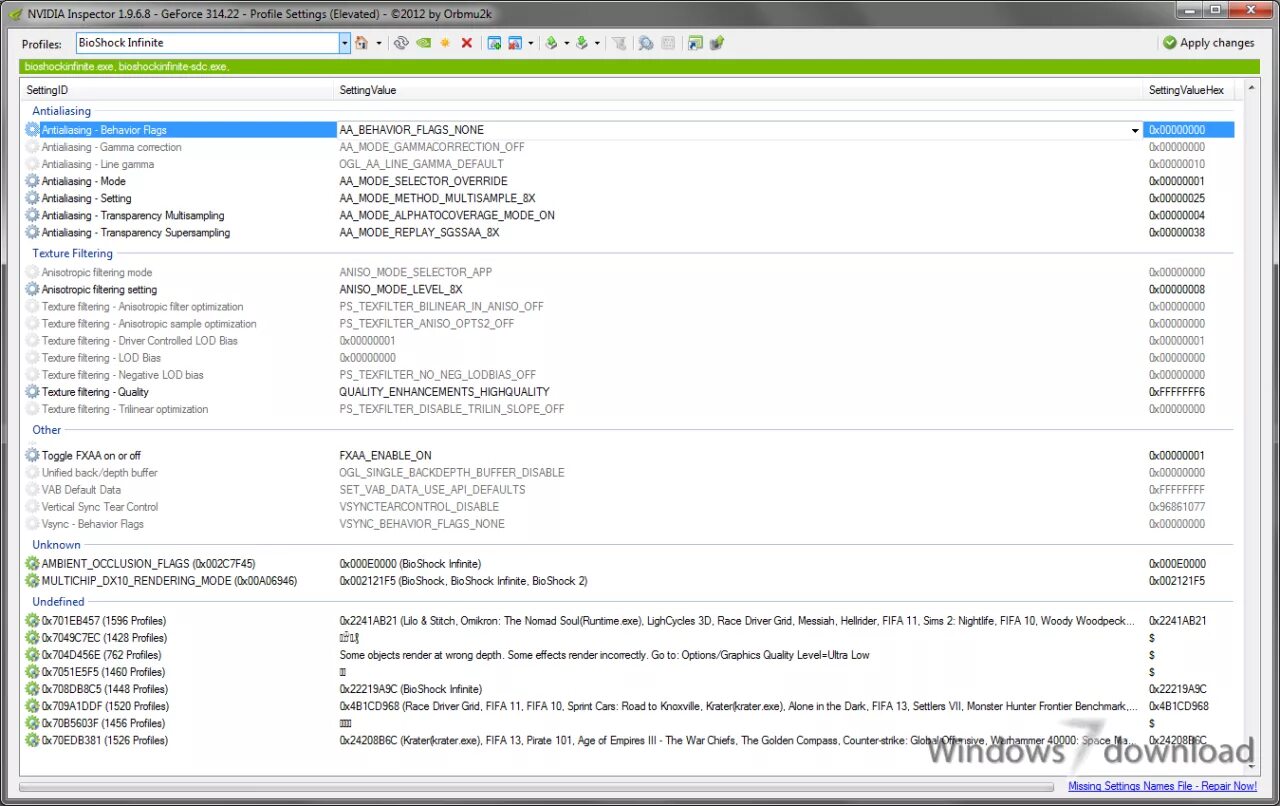Click bioshockinfinite.exe in green application bar
Image resolution: width=1280 pixels, height=806 pixels.
(69, 67)
